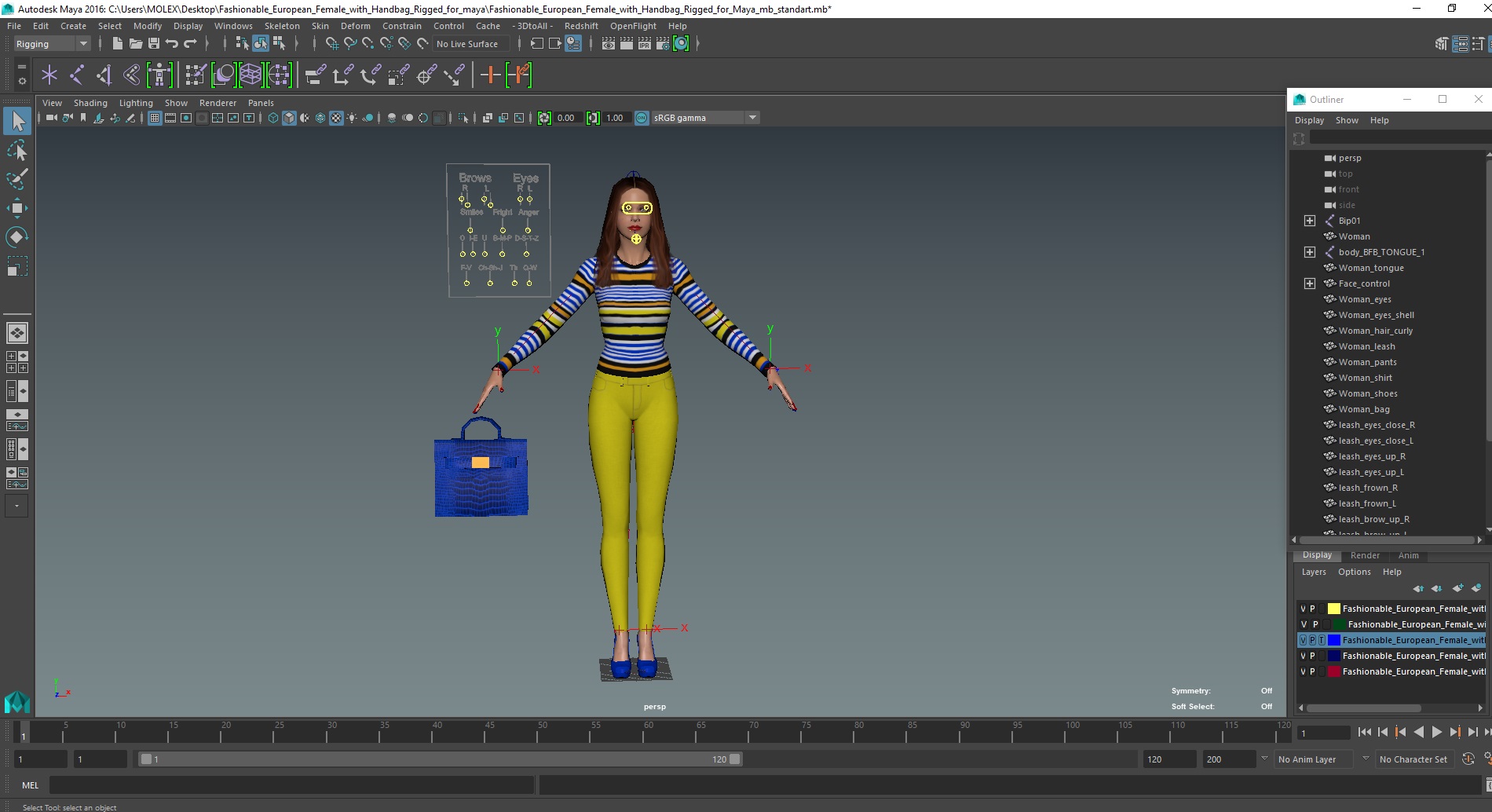Go to the start of playback range
Image resolution: width=1492 pixels, height=812 pixels.
click(1364, 732)
